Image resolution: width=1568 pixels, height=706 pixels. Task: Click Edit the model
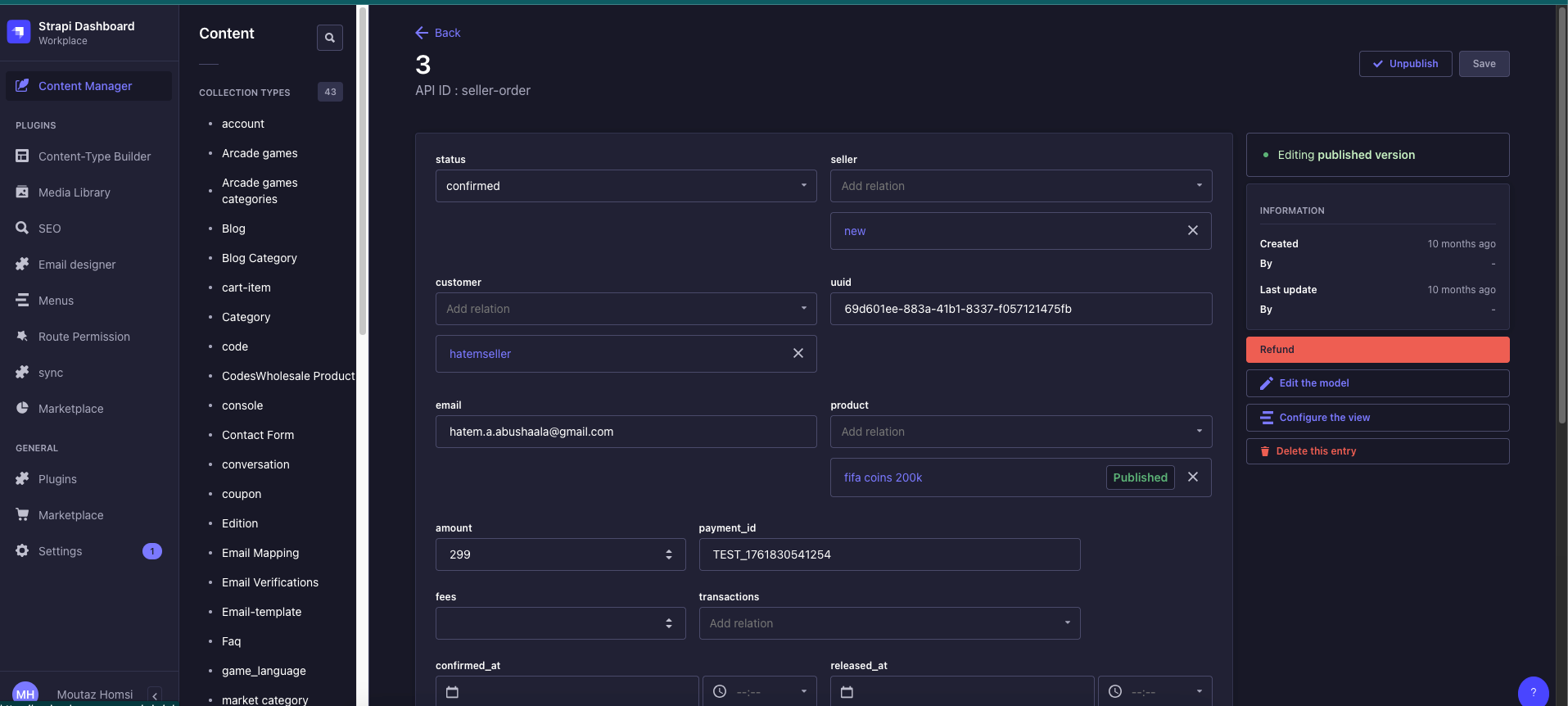coord(1377,383)
